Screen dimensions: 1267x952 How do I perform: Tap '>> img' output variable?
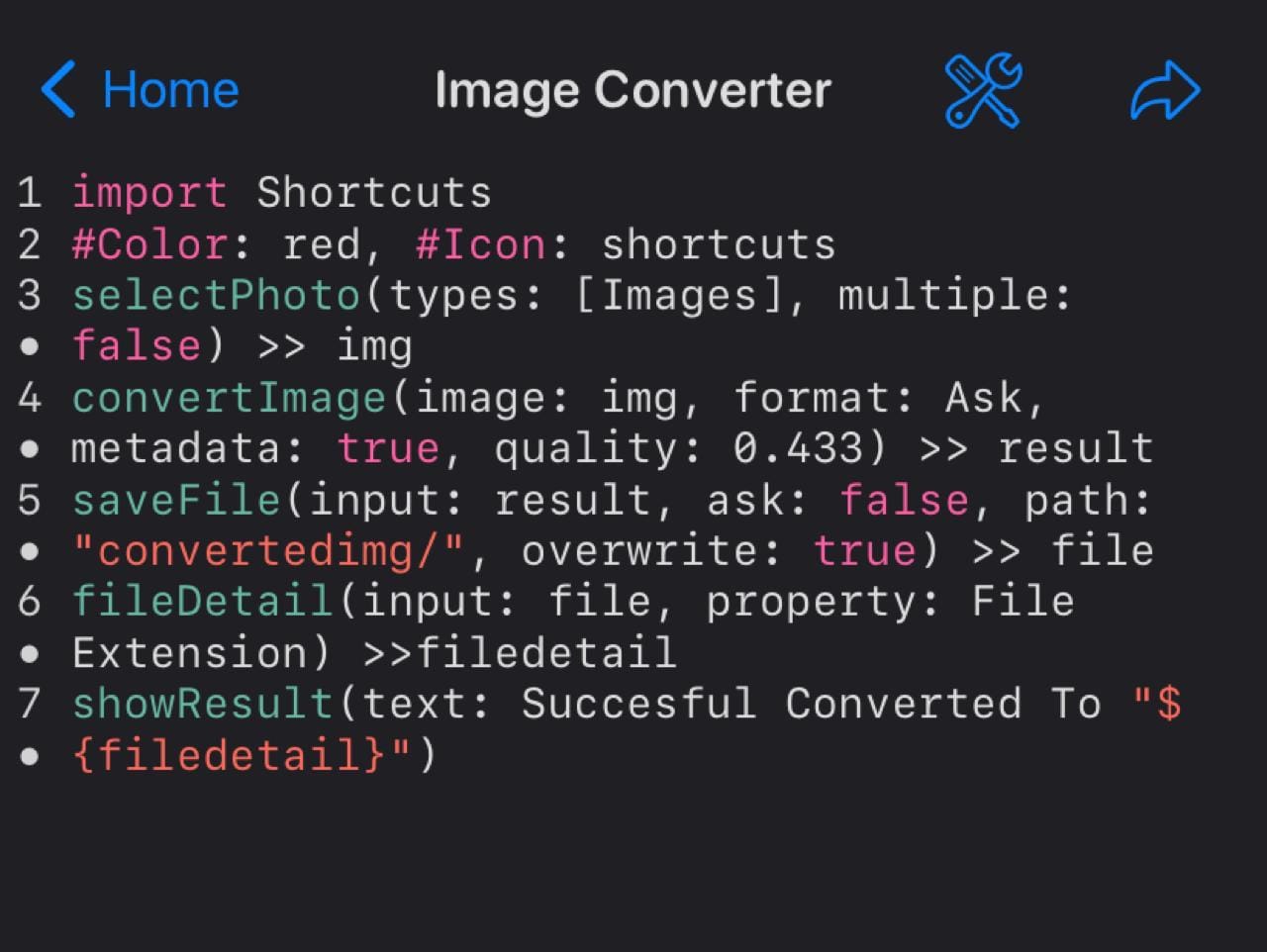pyautogui.click(x=335, y=346)
